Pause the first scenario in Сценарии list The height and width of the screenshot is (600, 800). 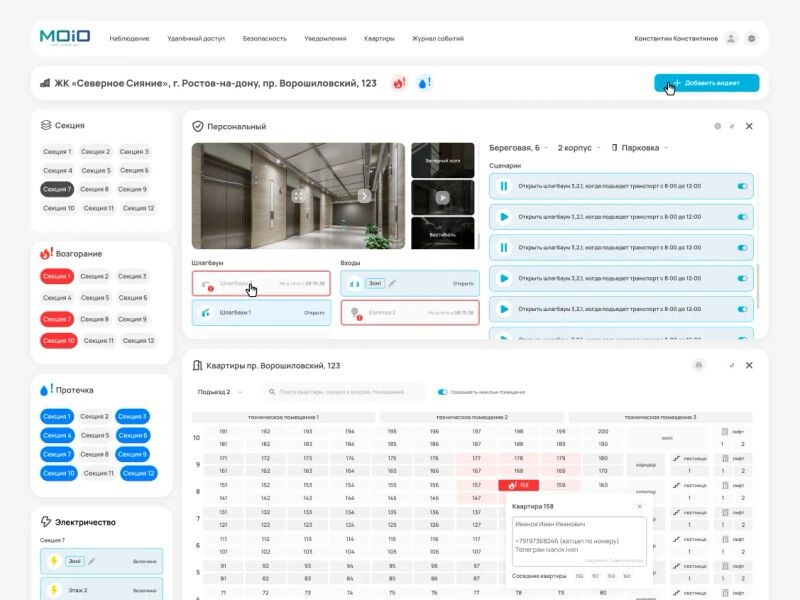[x=504, y=186]
